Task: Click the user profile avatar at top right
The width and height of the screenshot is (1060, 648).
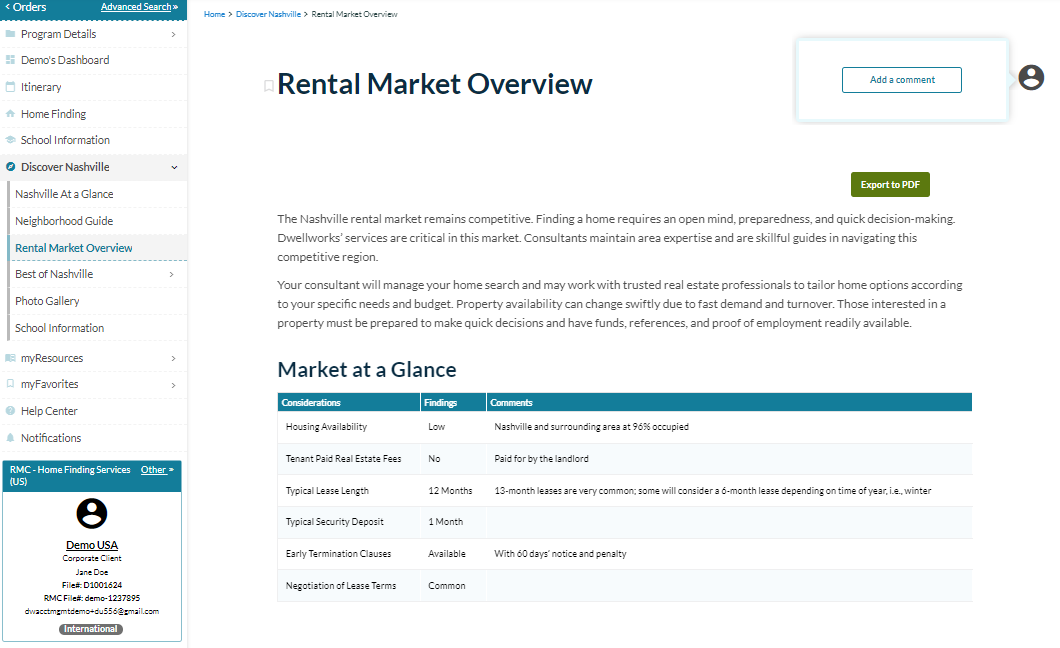Action: [x=1031, y=78]
